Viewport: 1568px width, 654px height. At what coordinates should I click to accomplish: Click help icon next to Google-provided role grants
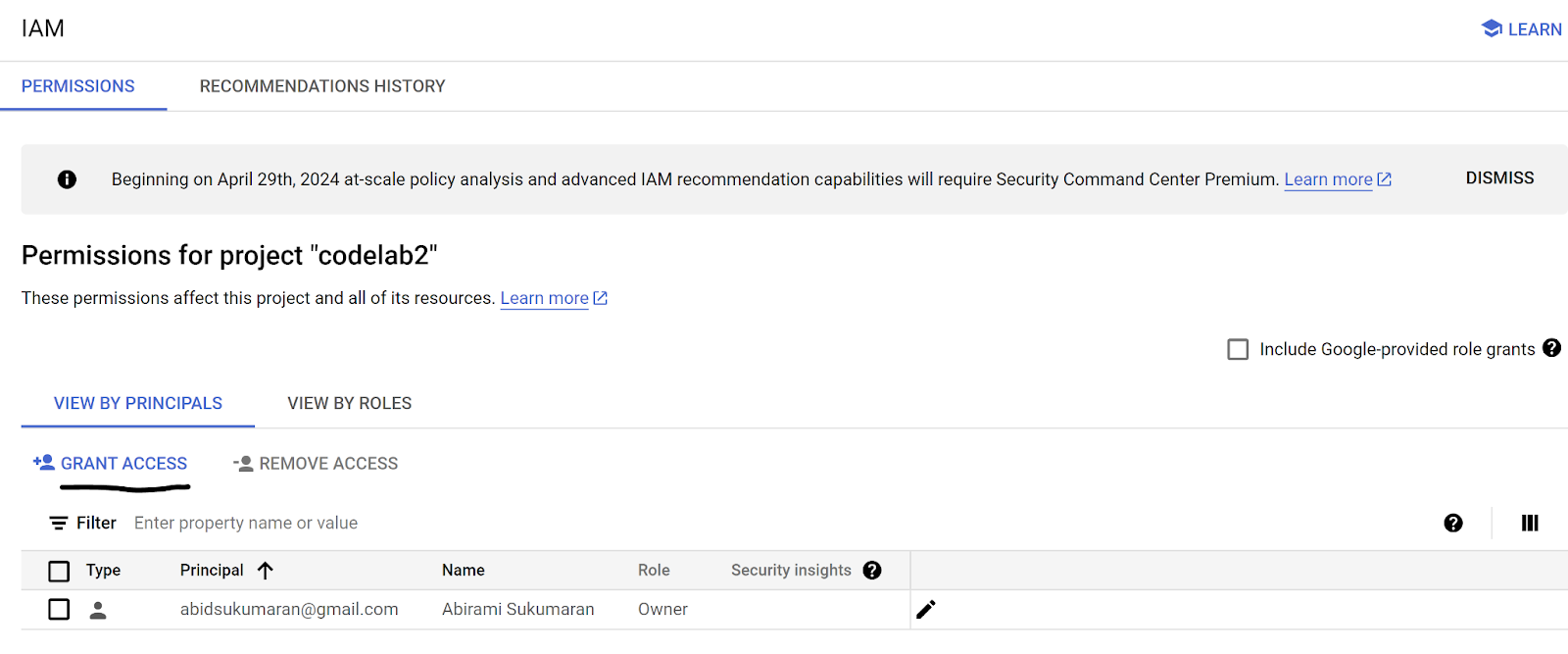point(1552,348)
